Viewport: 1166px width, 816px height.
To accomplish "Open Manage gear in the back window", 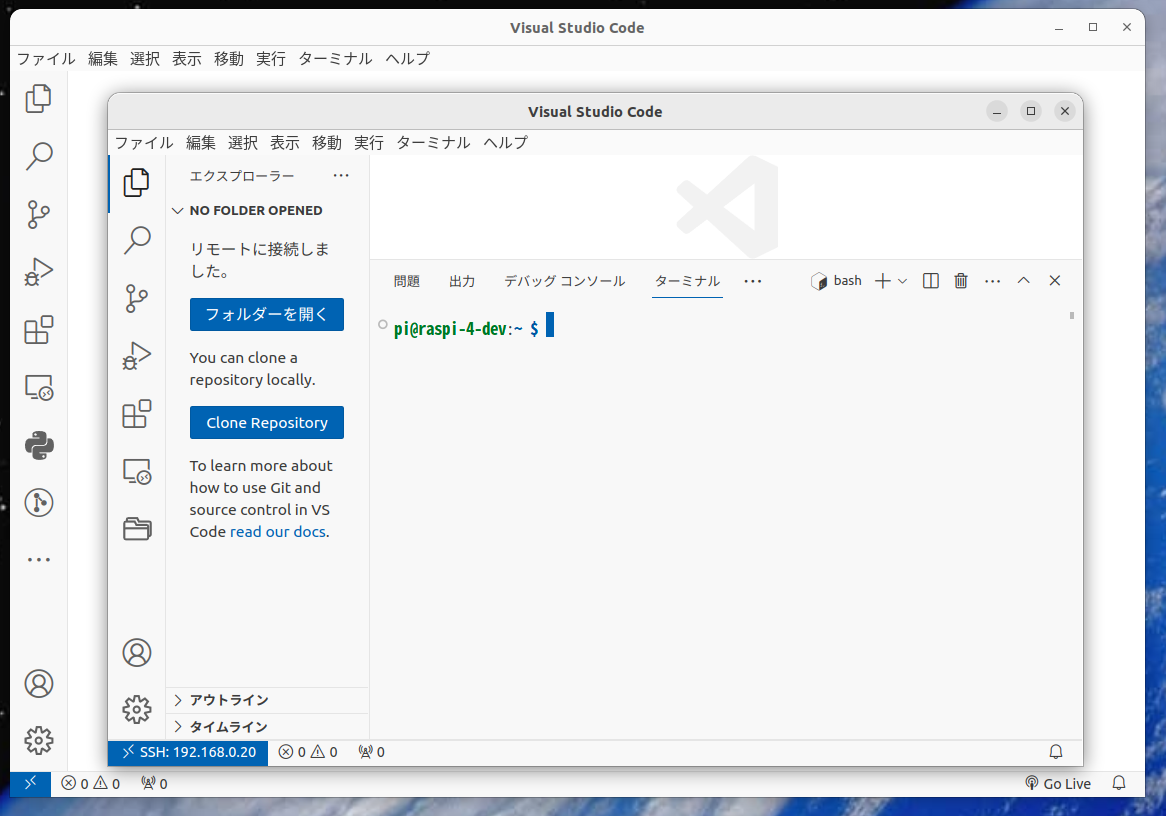I will (x=39, y=740).
